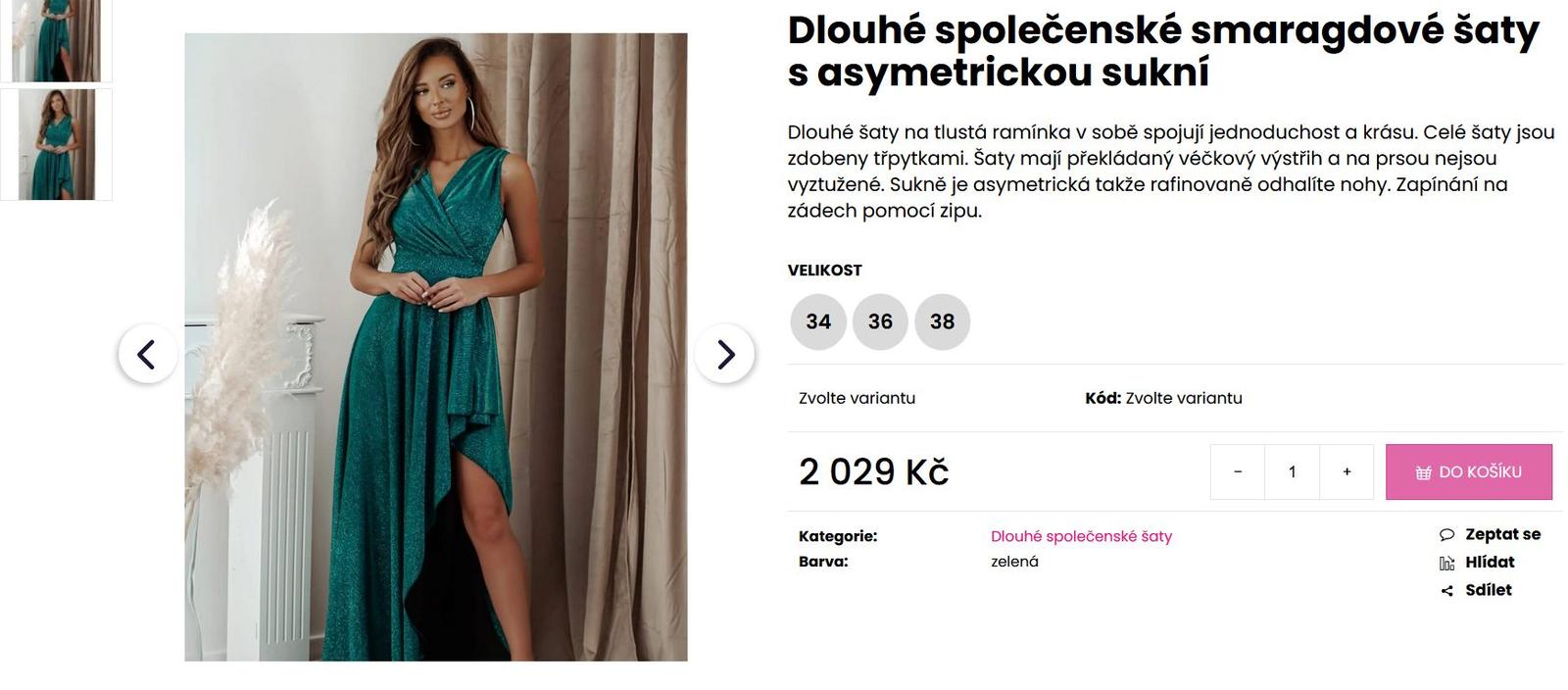Click the product title heading

(1163, 51)
